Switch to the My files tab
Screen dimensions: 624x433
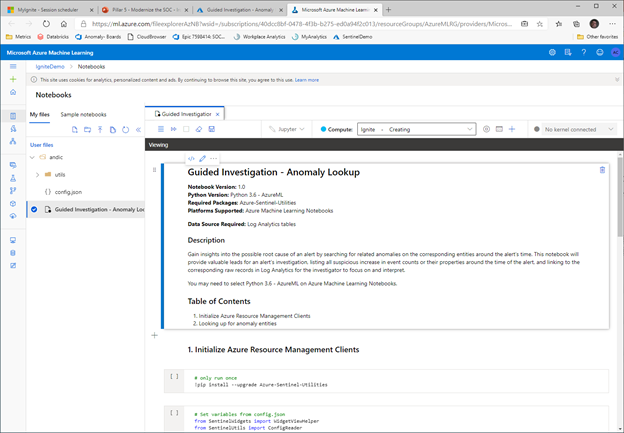click(39, 115)
